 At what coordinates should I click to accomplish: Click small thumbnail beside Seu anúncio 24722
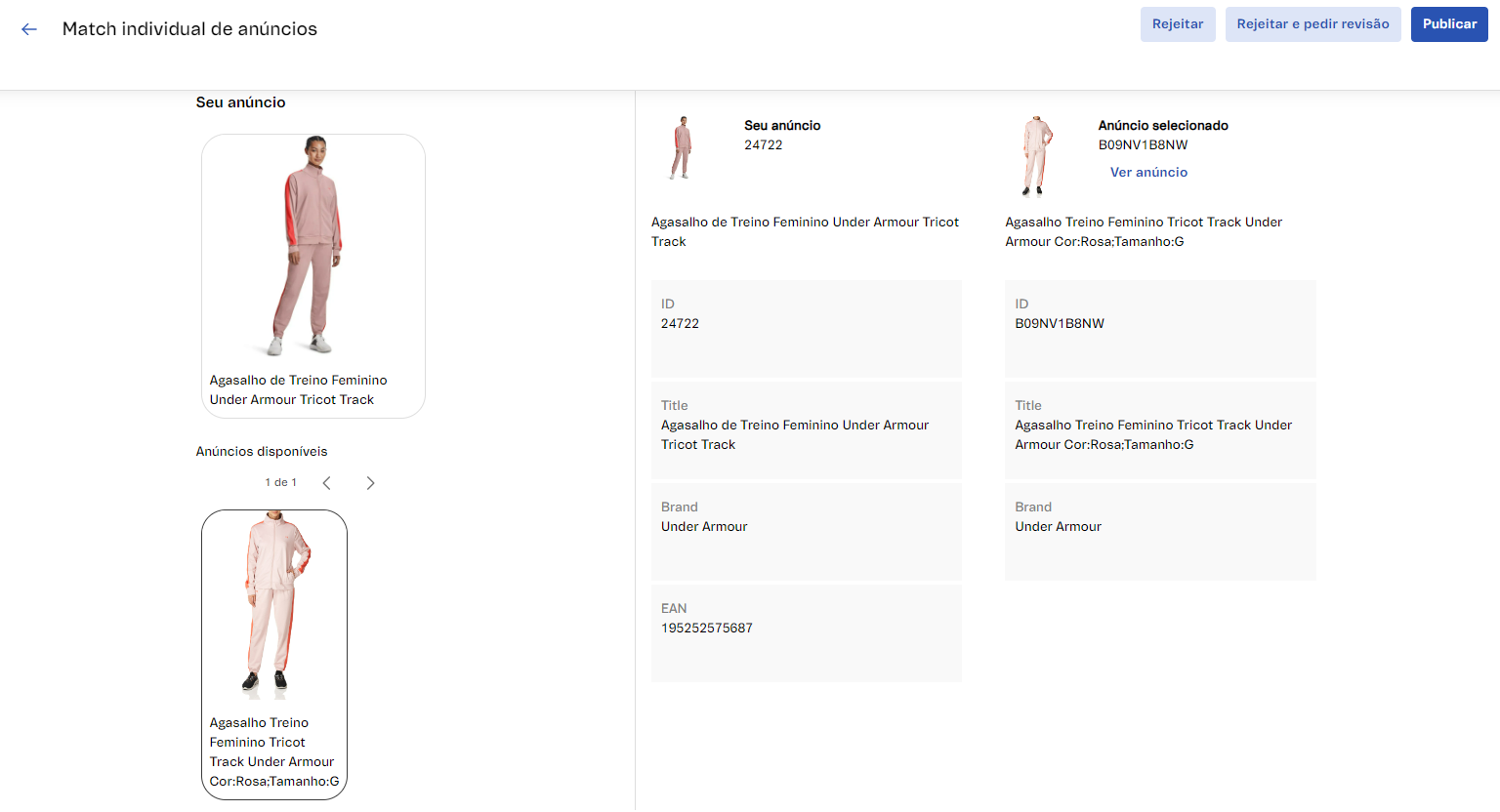coord(682,147)
